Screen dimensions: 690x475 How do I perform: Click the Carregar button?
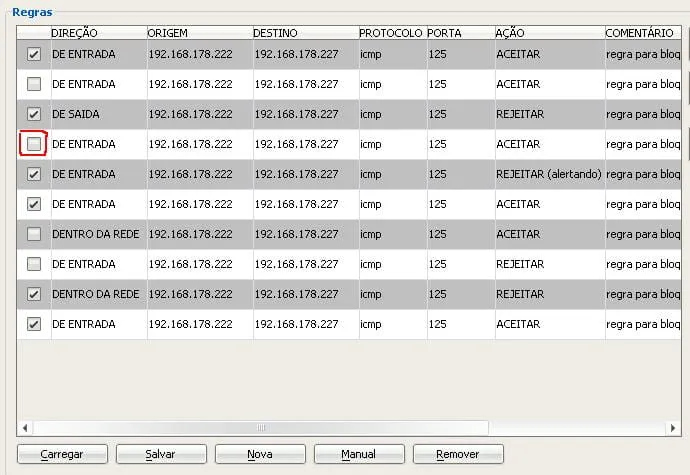[62, 454]
